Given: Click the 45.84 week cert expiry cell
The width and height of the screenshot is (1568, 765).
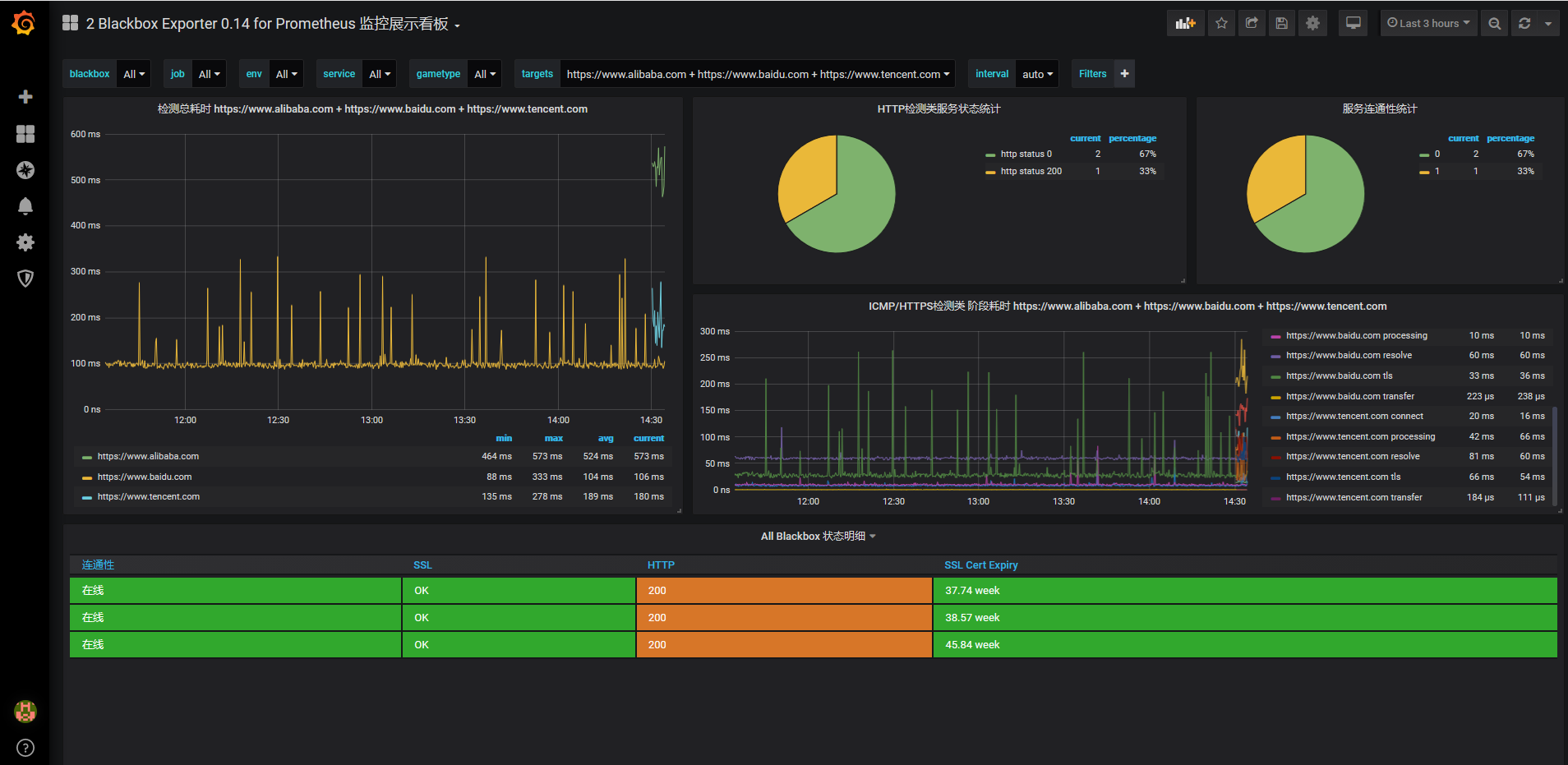Looking at the screenshot, I should pos(1245,644).
